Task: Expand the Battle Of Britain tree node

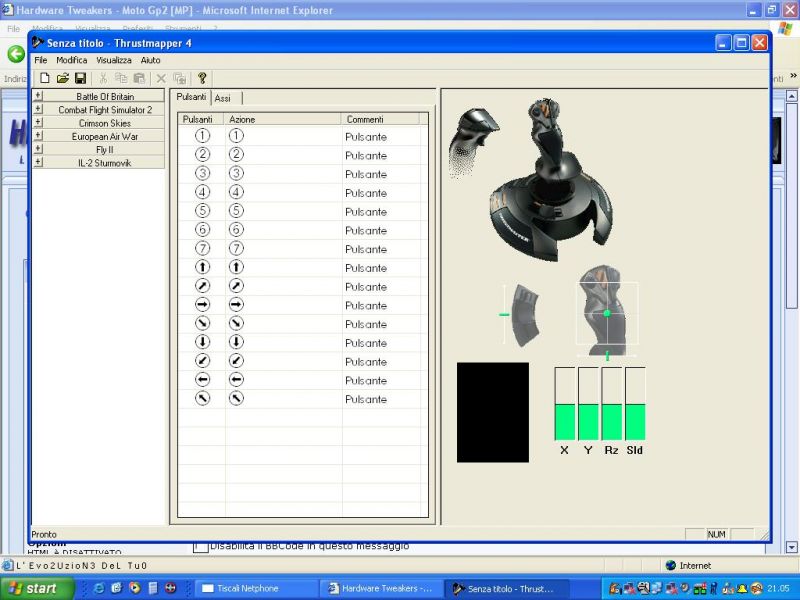Action: click(38, 96)
